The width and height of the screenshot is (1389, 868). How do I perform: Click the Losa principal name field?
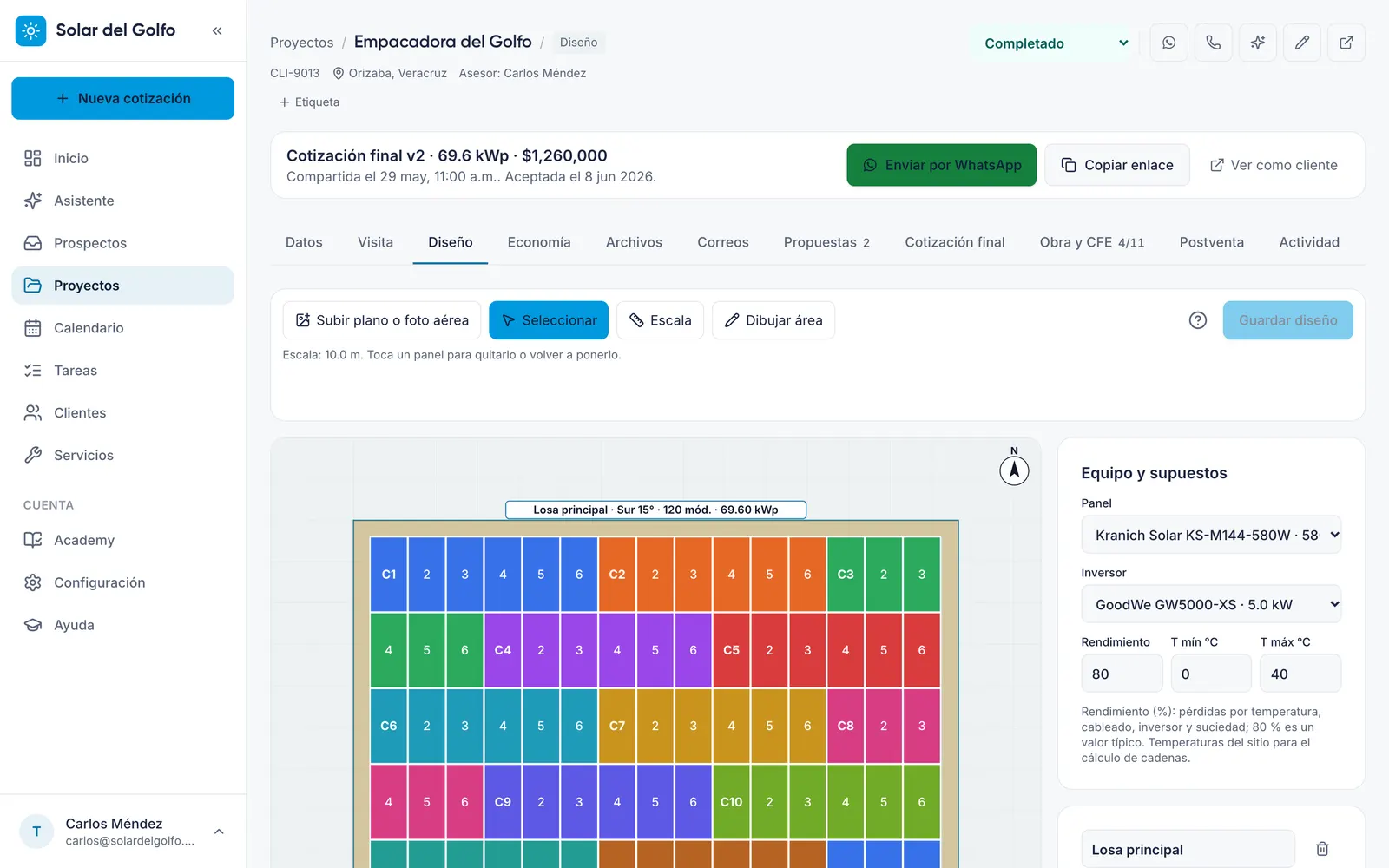coord(1188,849)
